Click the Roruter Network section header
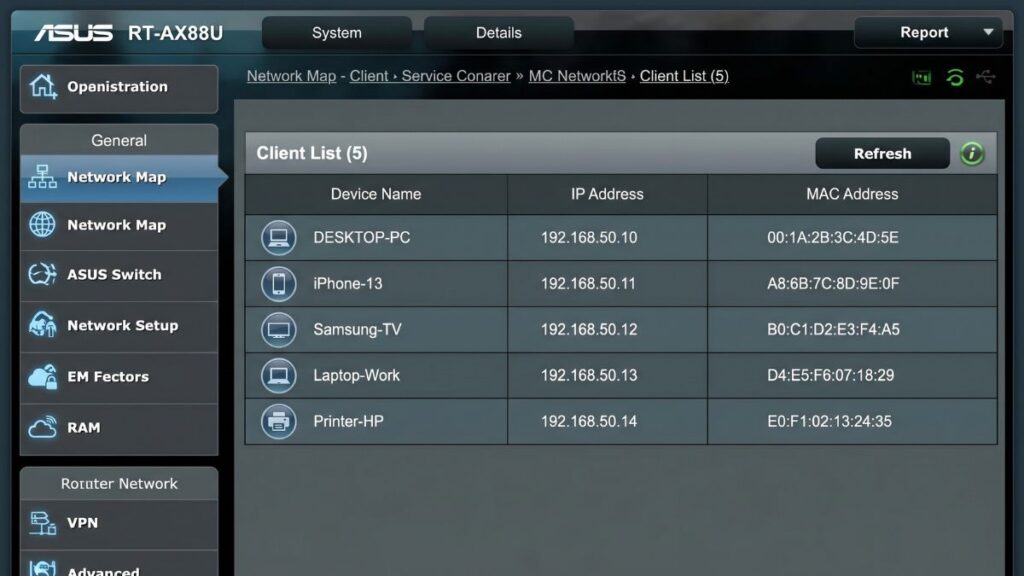This screenshot has height=576, width=1024. coord(119,484)
